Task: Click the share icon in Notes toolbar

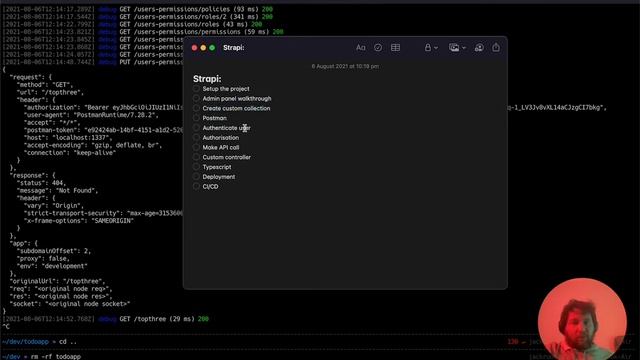Action: [496, 47]
